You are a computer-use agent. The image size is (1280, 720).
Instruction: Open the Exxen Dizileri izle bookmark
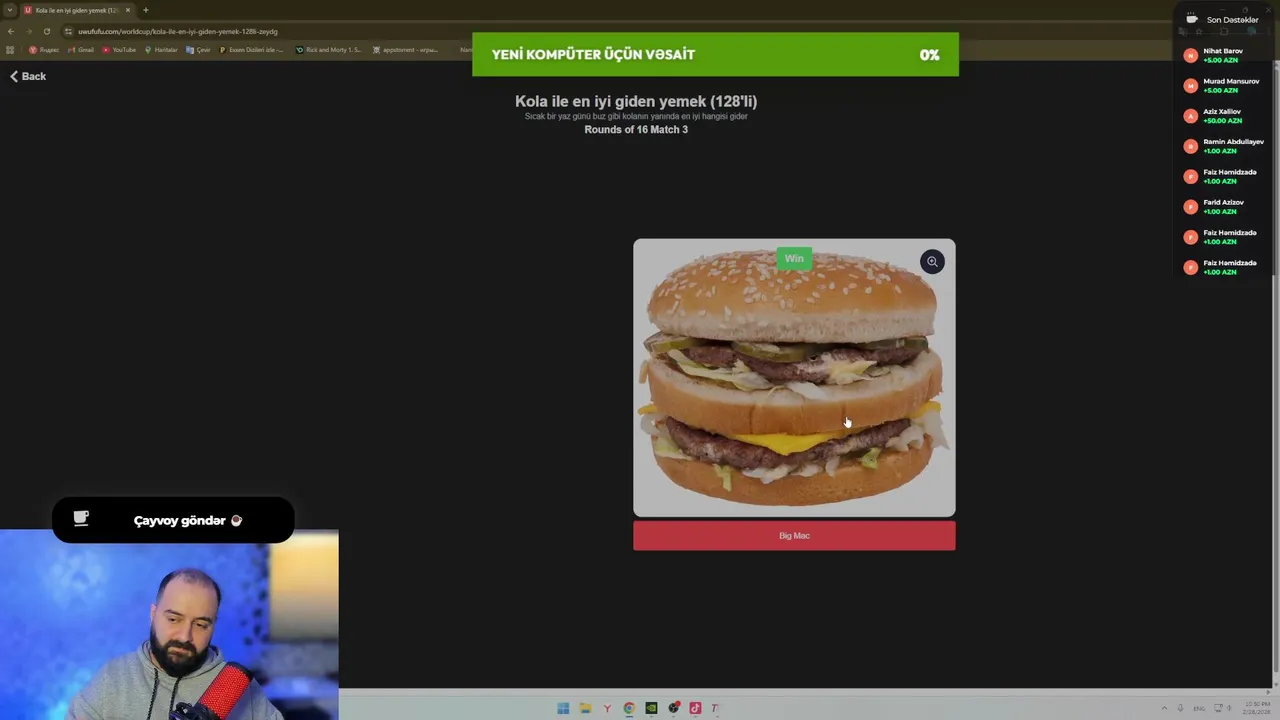click(251, 49)
